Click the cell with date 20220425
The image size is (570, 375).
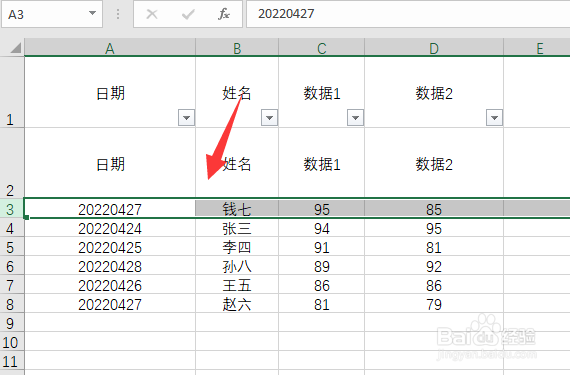110,247
